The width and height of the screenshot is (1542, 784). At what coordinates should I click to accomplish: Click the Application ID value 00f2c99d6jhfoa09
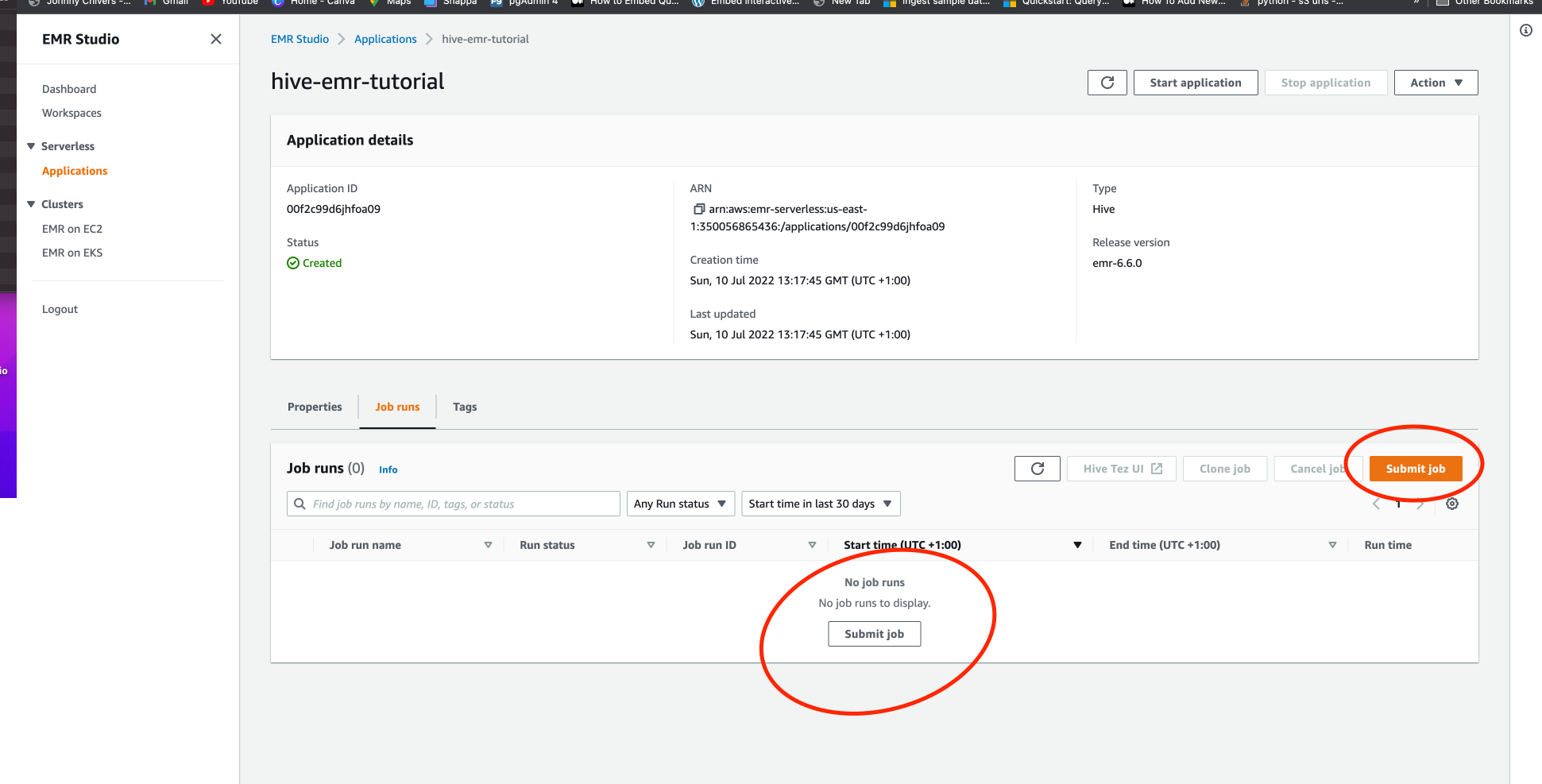(x=334, y=209)
